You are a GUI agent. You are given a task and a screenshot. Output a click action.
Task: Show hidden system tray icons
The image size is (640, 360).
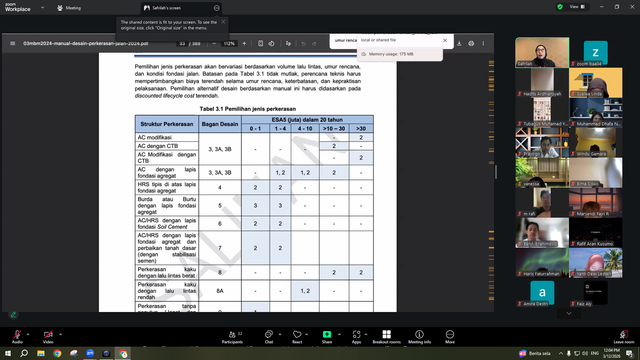coord(561,353)
